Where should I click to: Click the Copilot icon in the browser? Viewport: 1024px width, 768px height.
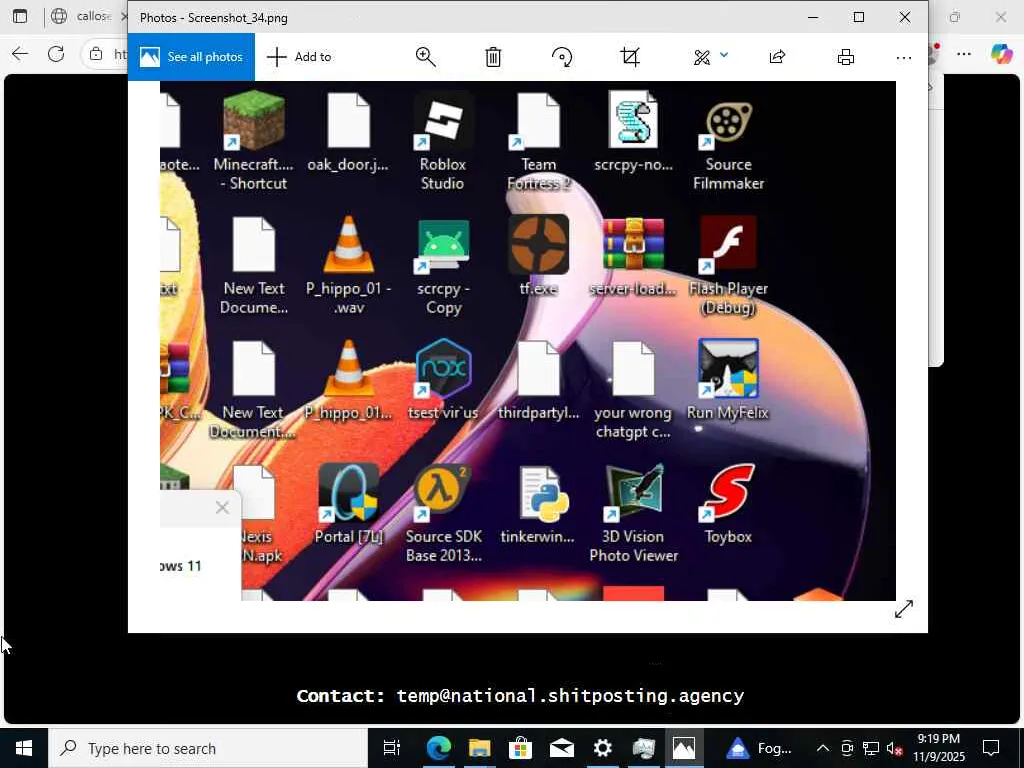point(1001,54)
